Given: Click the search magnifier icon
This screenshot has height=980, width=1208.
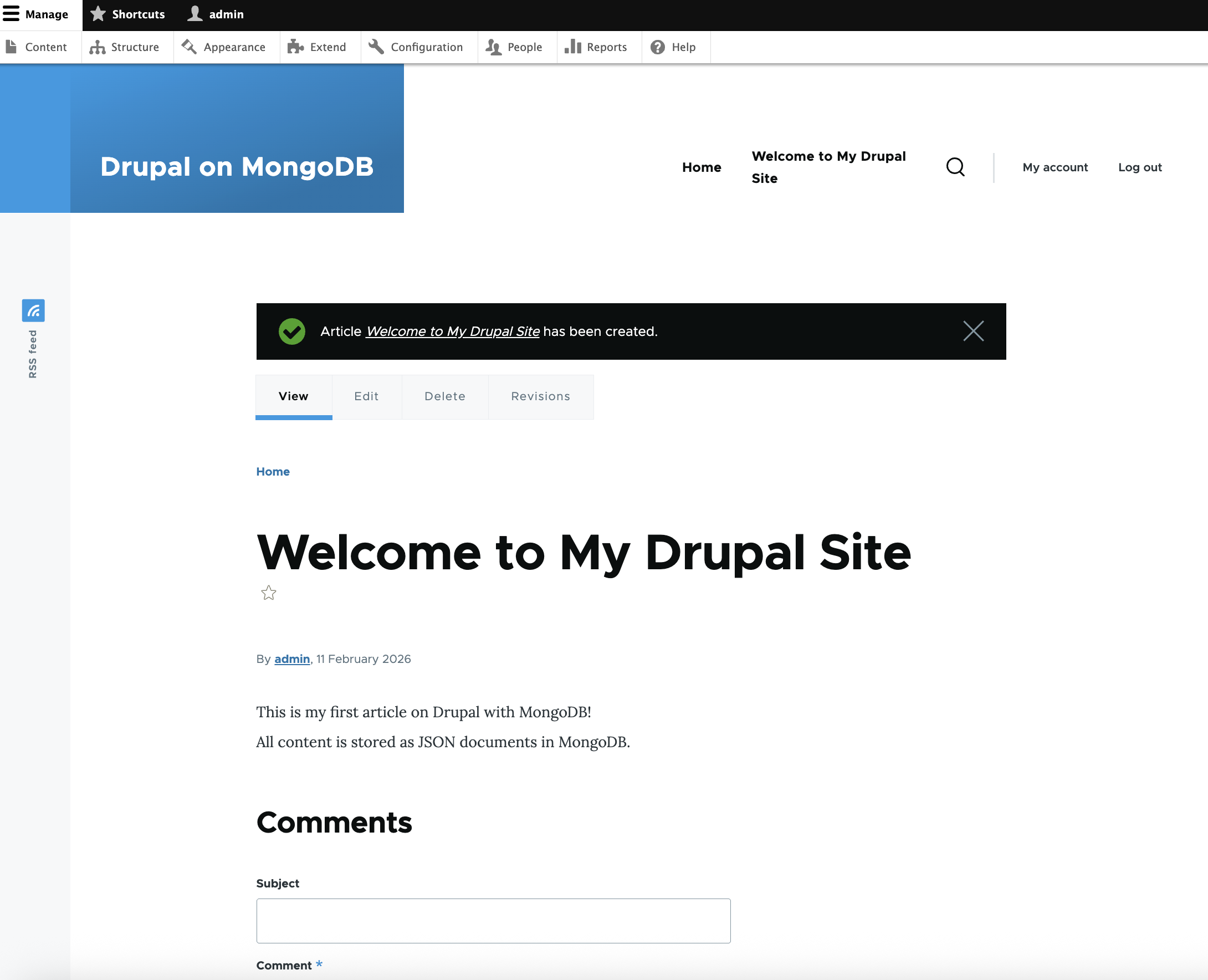Looking at the screenshot, I should point(955,167).
